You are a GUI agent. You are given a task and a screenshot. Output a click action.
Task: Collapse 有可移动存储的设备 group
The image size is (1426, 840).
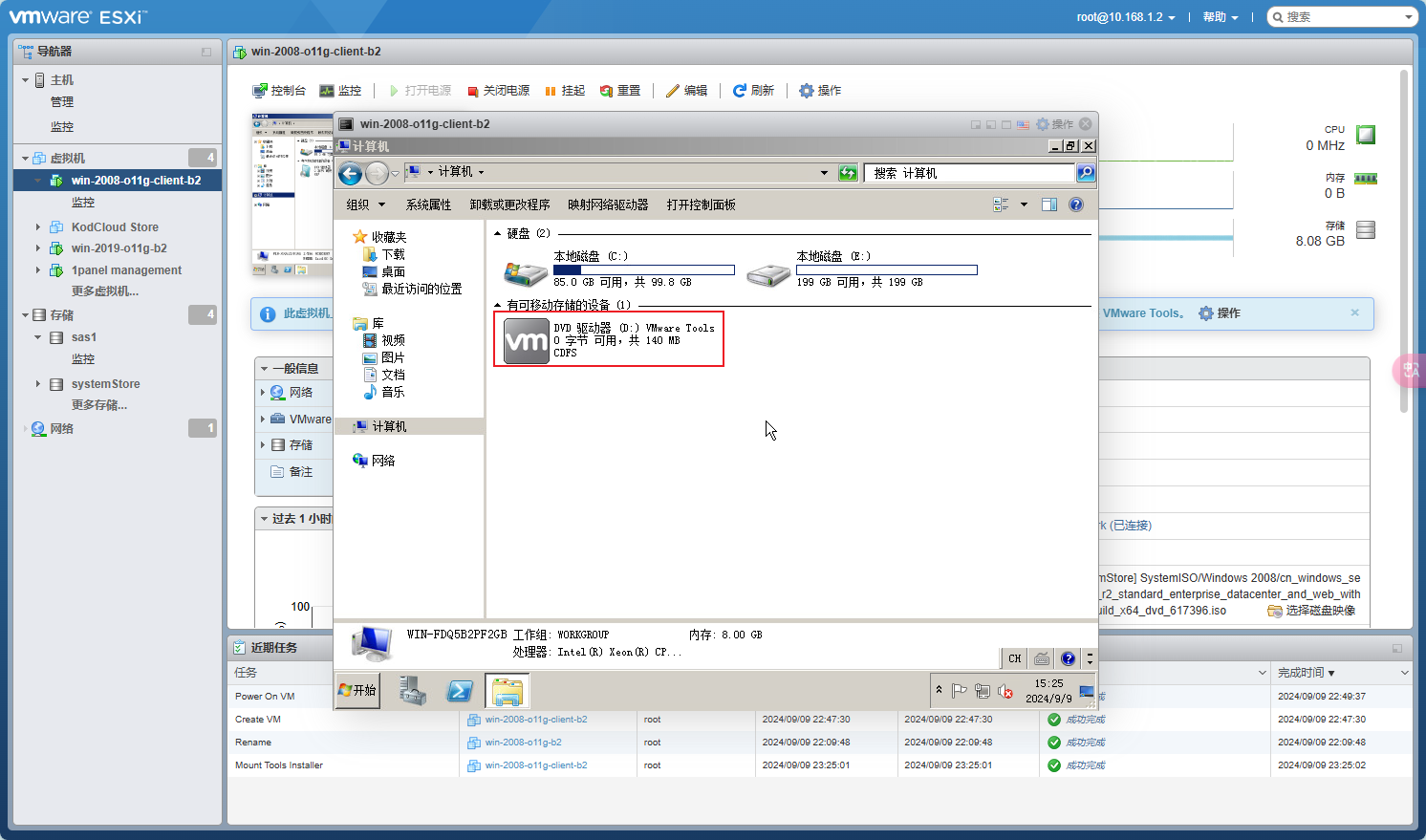497,305
